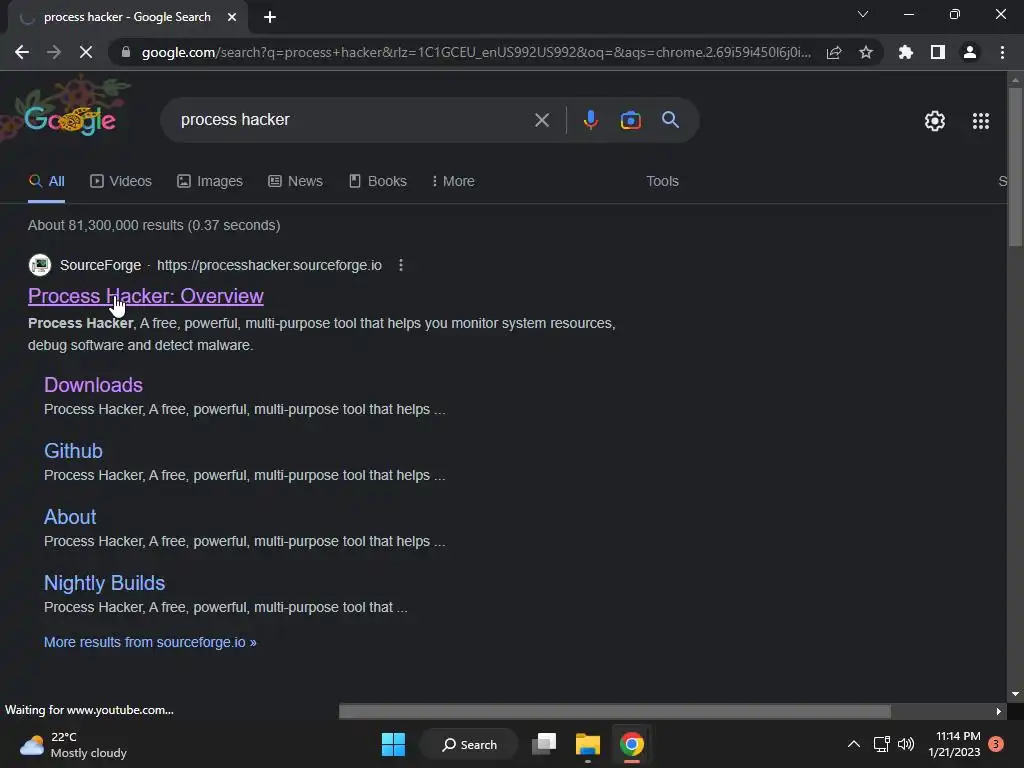Open the network tray icon

pyautogui.click(x=881, y=744)
